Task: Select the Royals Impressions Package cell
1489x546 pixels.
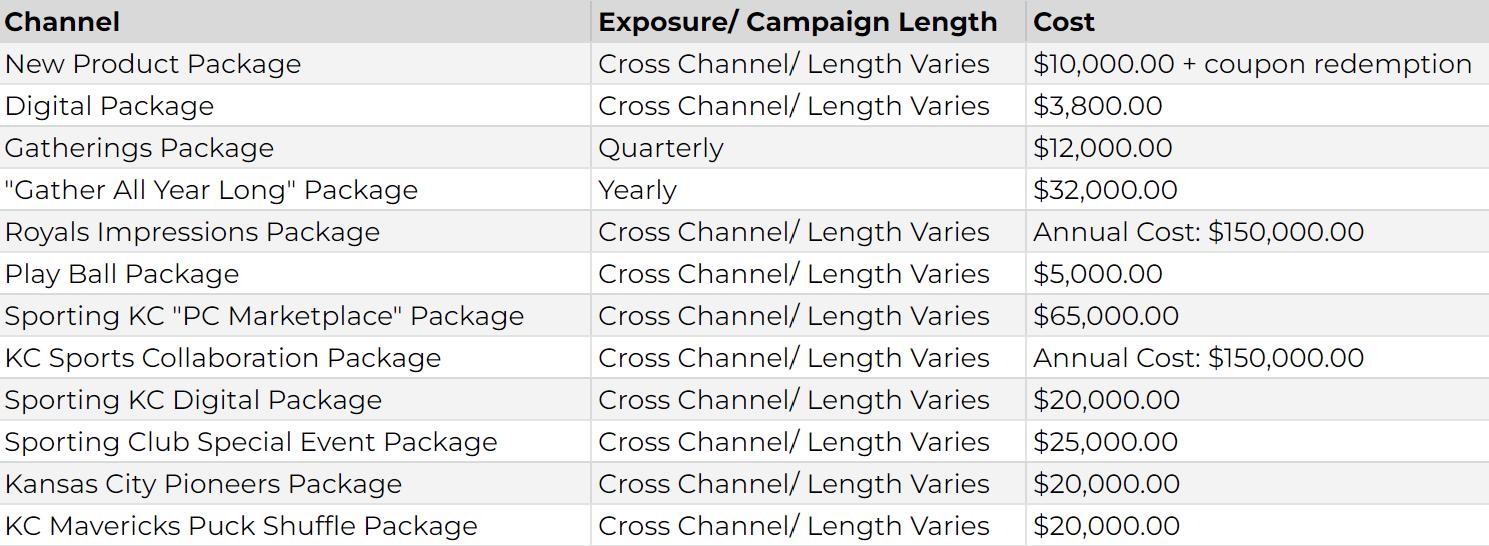Action: (x=192, y=232)
